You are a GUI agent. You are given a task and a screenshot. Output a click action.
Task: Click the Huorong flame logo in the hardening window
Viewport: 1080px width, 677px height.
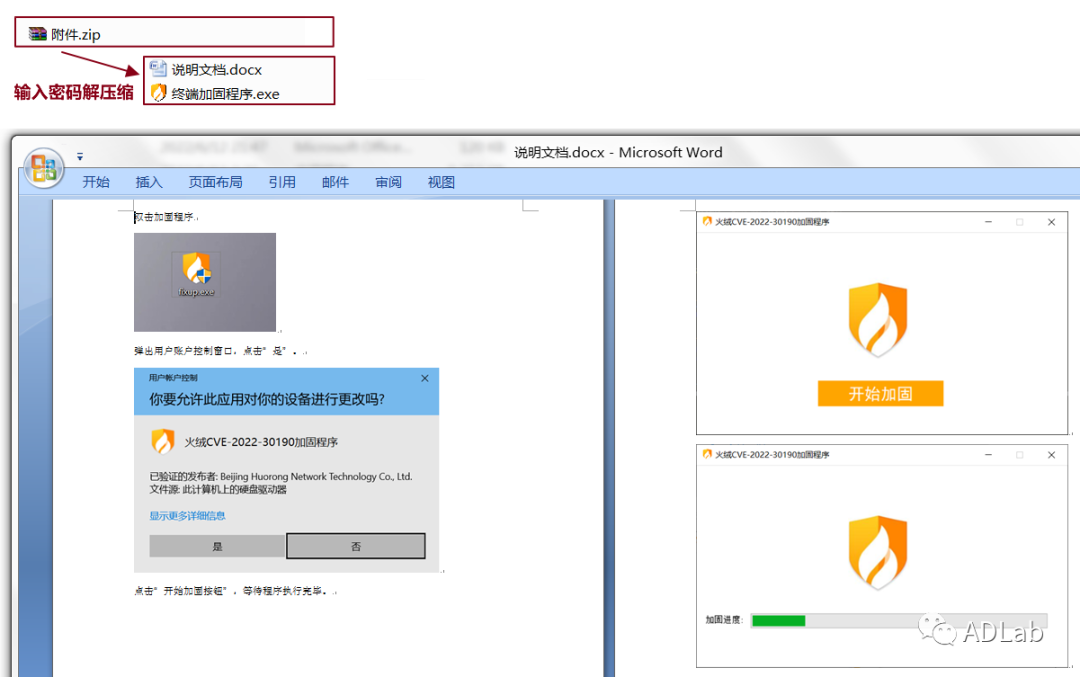[879, 320]
